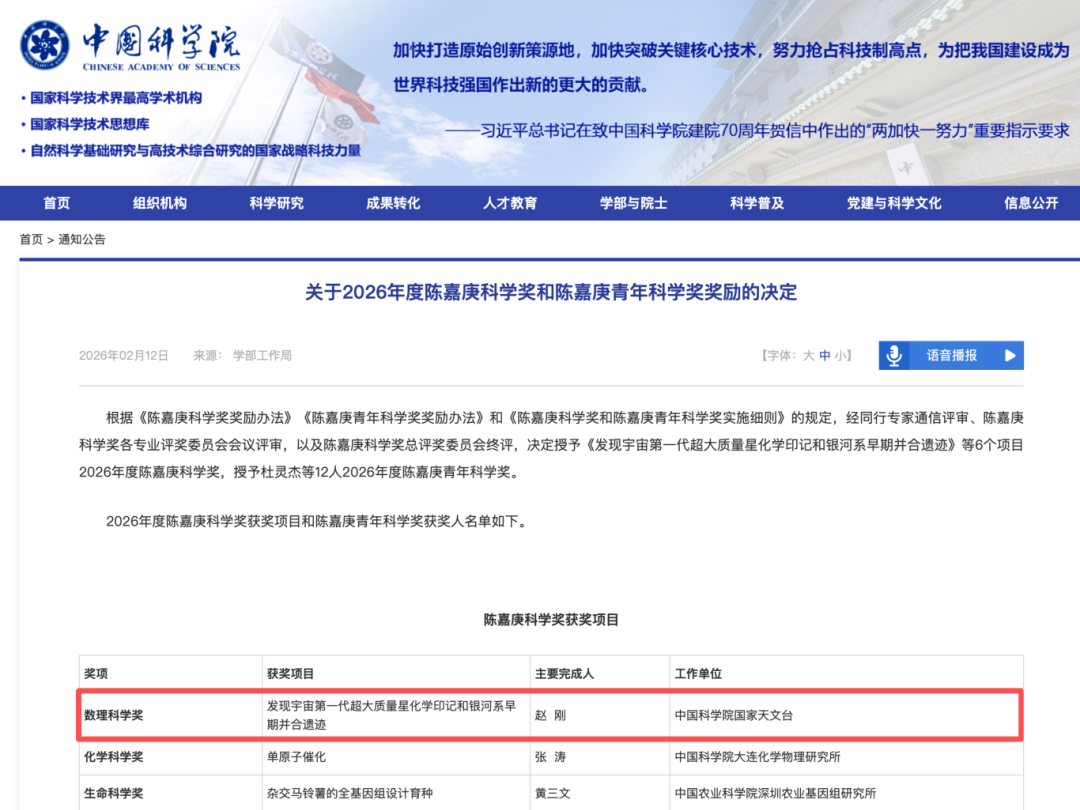Set font size to 小
1080x810 pixels.
(x=840, y=355)
